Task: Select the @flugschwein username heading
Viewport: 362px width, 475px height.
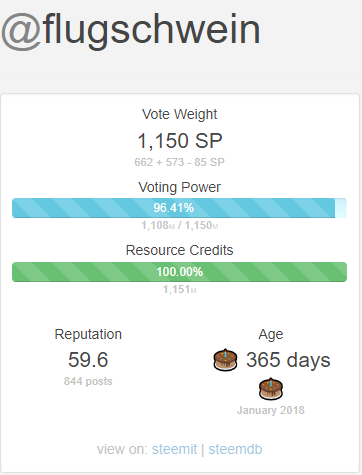Action: pos(131,30)
